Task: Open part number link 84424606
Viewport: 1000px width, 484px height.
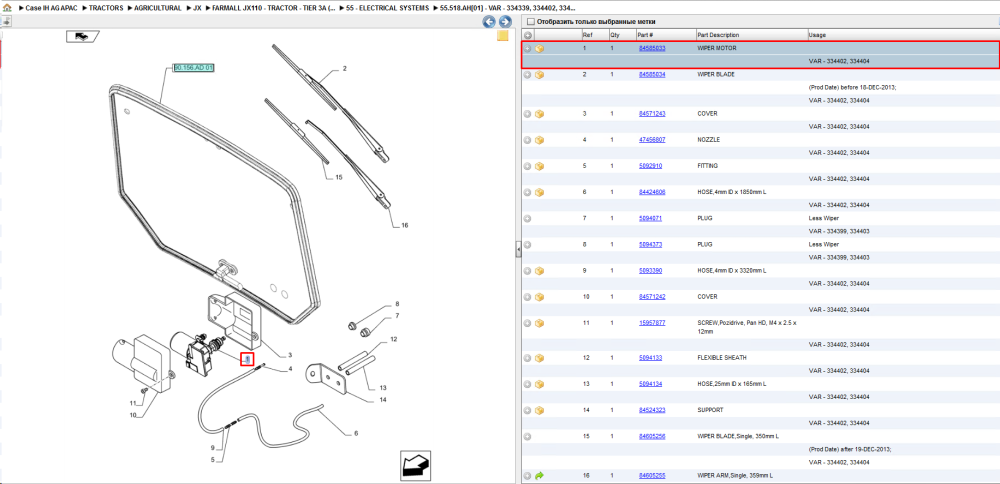Action: point(652,193)
